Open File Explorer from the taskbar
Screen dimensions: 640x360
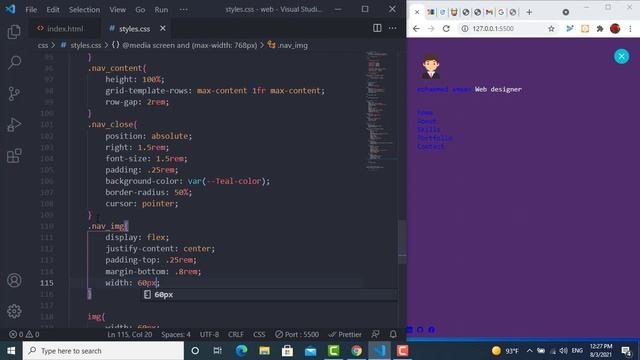pos(264,351)
